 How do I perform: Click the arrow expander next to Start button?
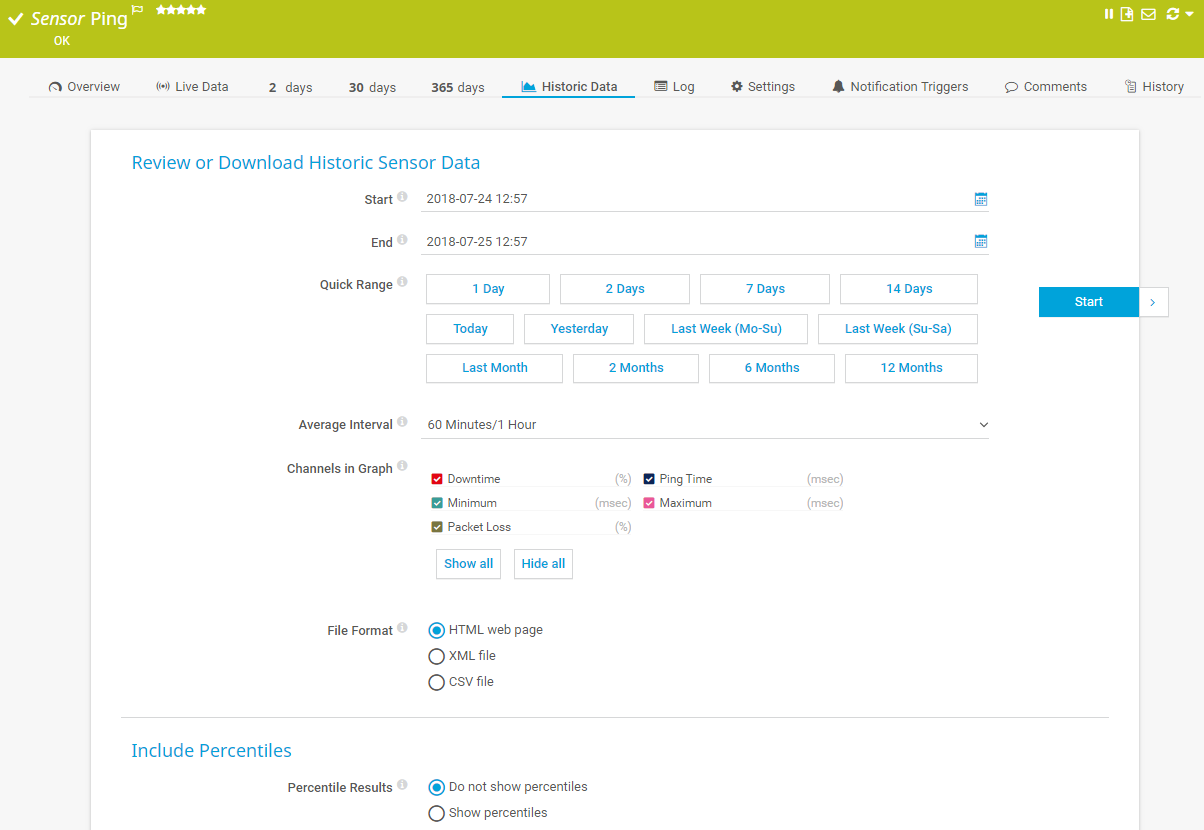coord(1153,302)
